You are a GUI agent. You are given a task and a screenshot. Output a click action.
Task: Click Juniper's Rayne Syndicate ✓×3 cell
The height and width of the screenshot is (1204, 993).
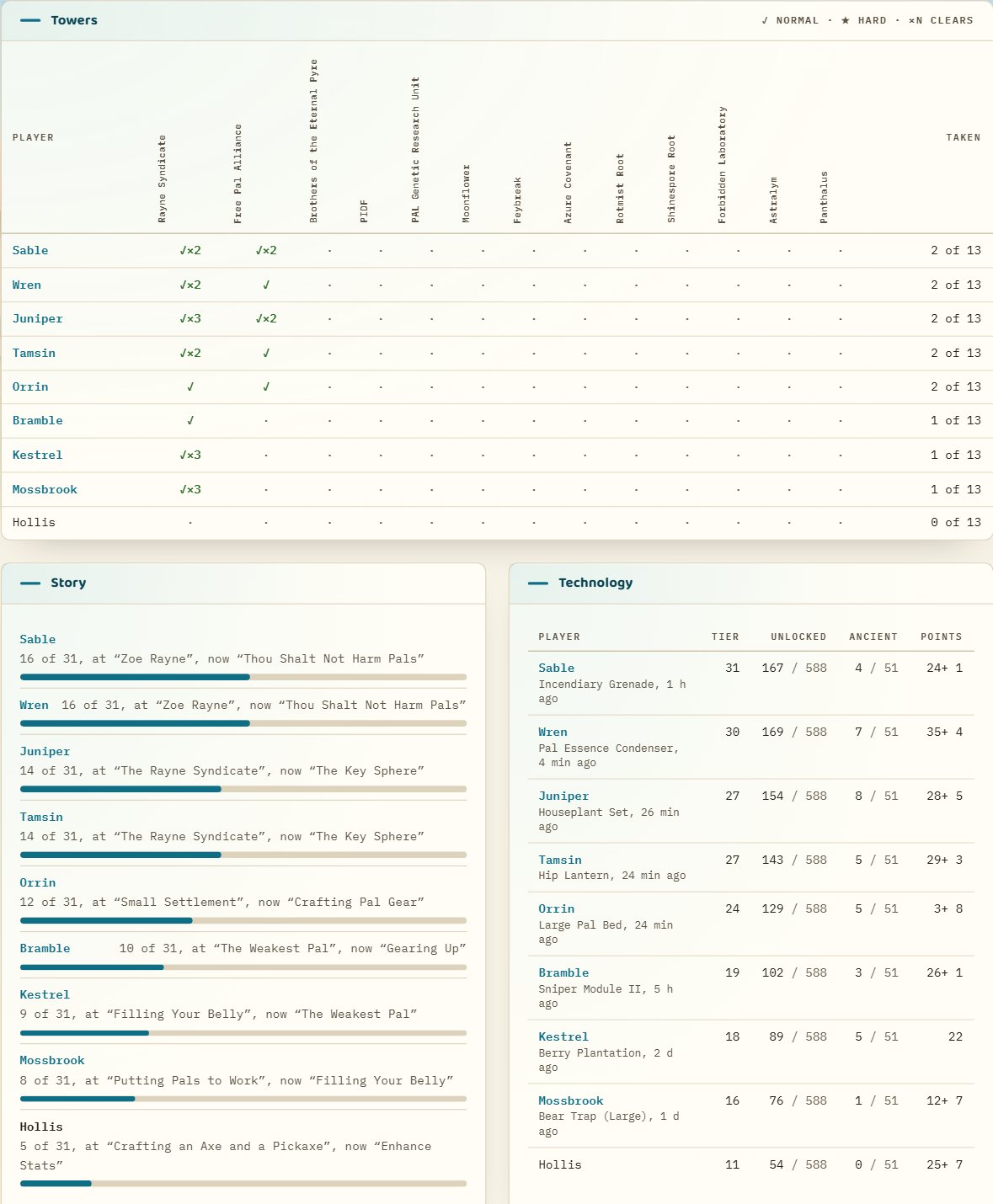(190, 319)
